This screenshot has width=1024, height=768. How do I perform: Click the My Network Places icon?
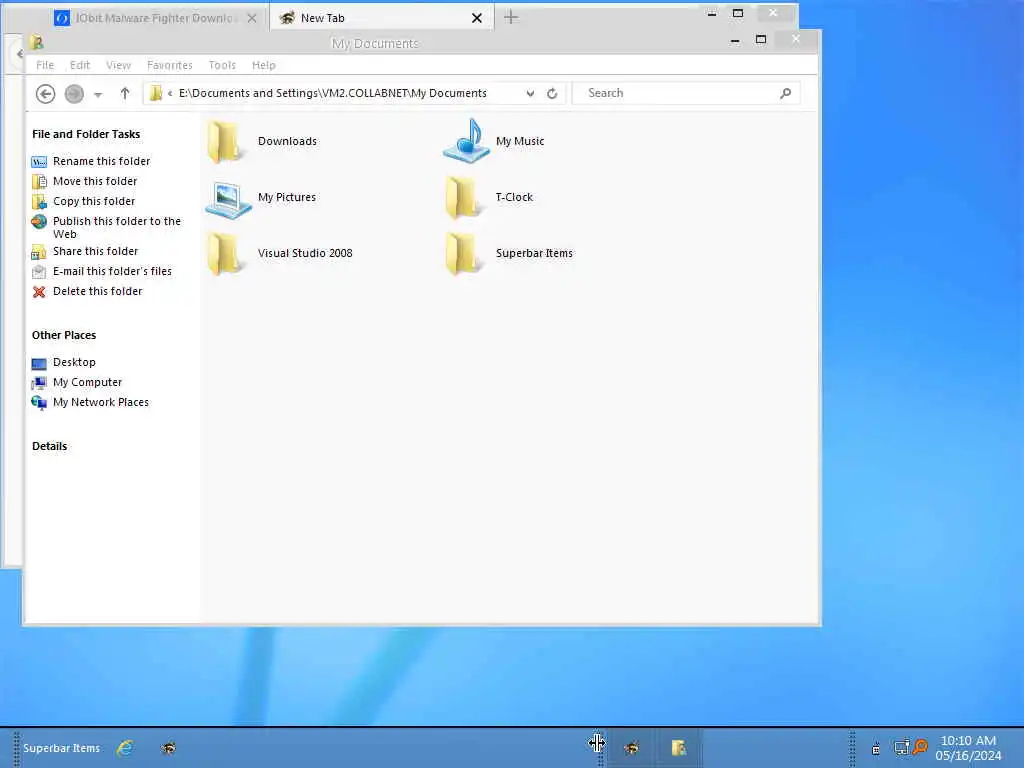pyautogui.click(x=39, y=403)
